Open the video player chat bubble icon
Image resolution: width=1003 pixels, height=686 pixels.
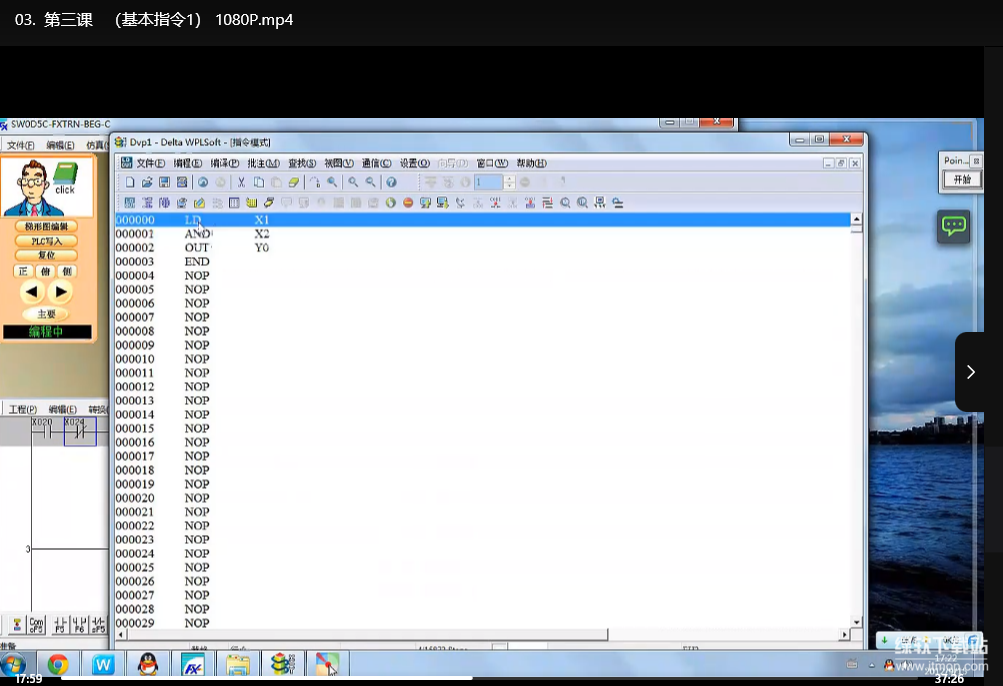click(953, 226)
